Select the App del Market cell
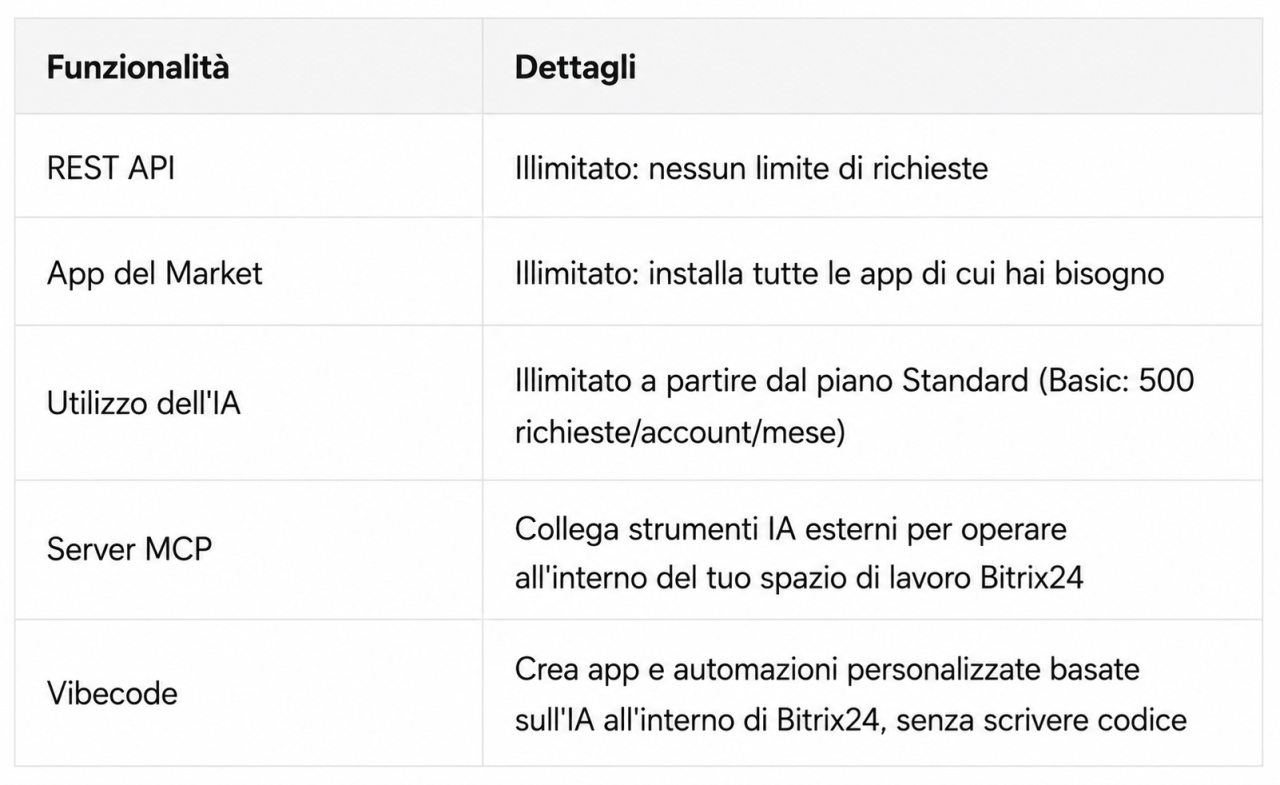The height and width of the screenshot is (785, 1280). (x=155, y=273)
